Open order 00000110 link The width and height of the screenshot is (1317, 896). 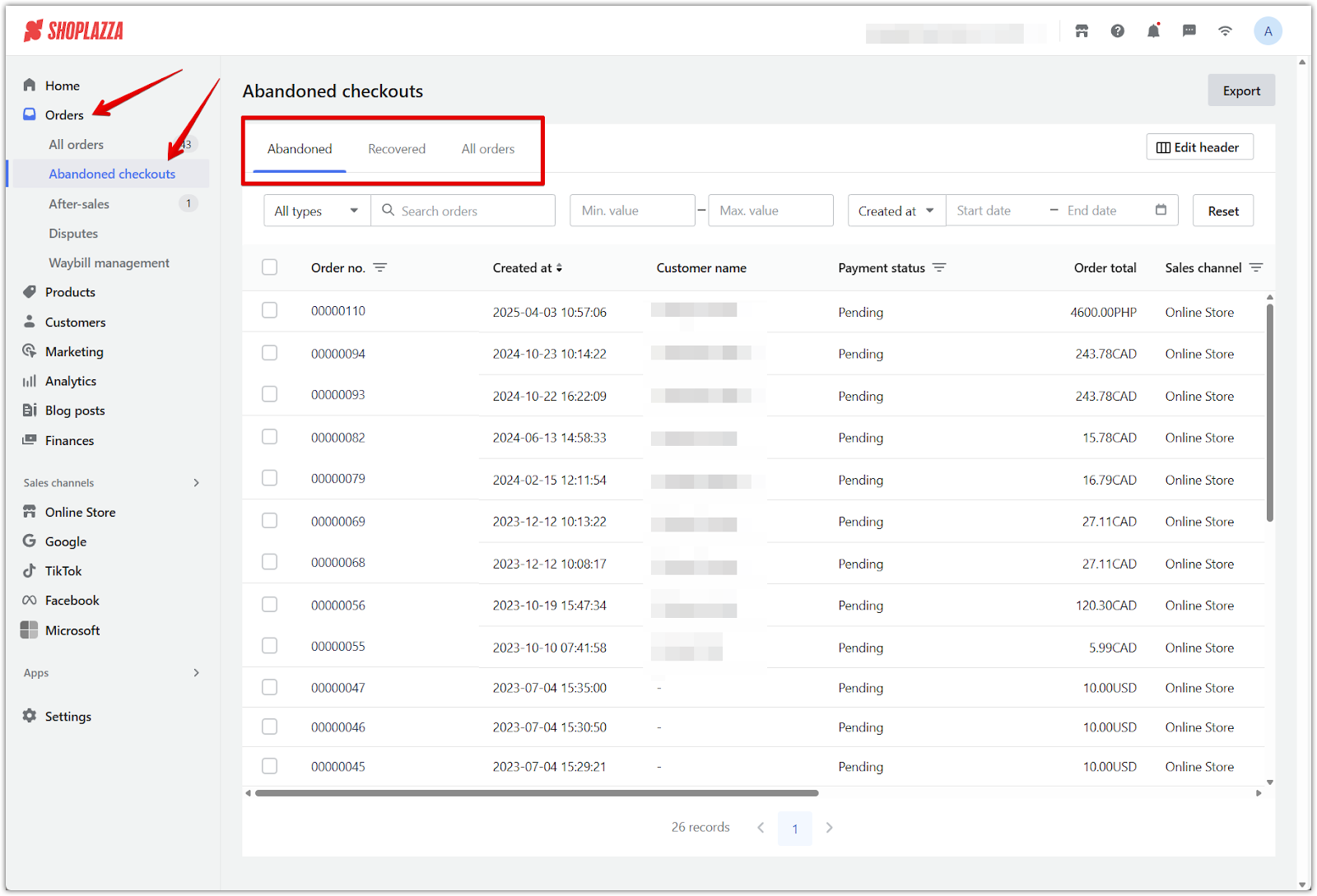(338, 311)
